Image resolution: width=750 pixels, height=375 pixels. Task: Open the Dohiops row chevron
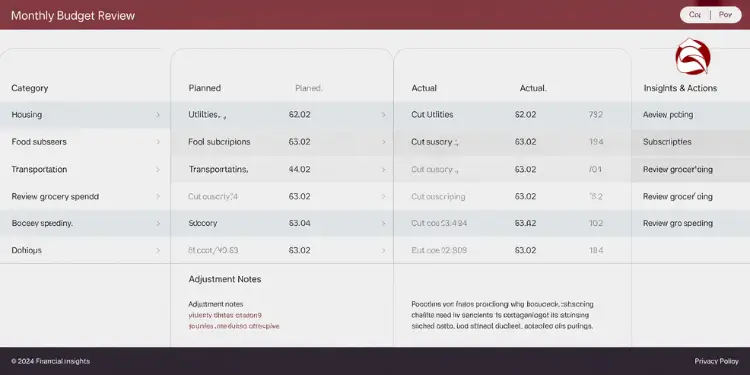(158, 250)
